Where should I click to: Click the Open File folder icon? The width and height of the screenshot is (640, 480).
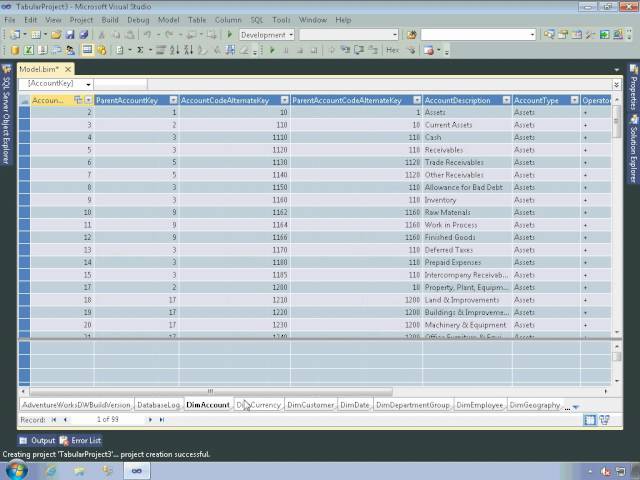(56, 35)
